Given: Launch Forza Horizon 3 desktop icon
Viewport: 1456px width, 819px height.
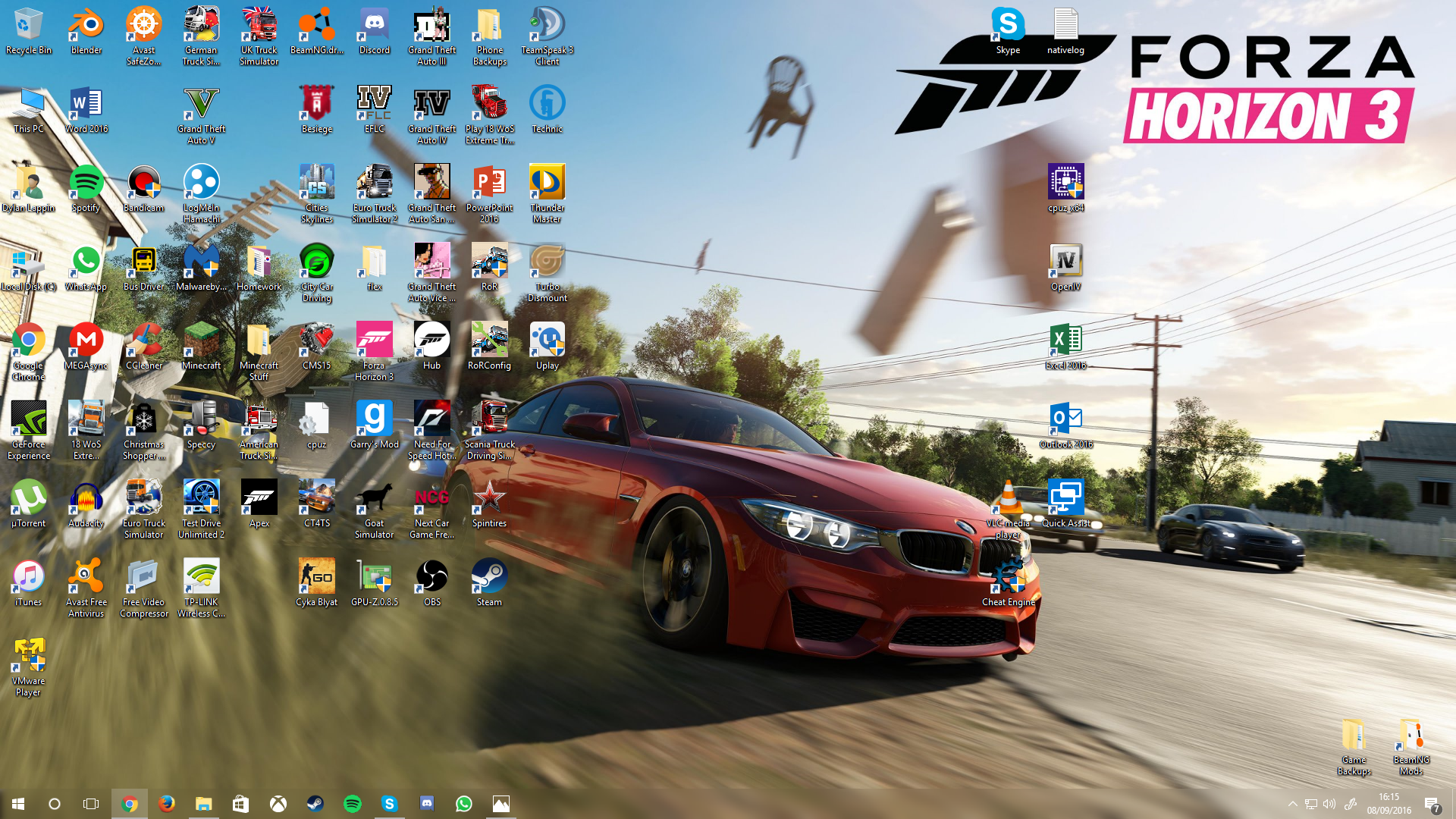Looking at the screenshot, I should pyautogui.click(x=375, y=353).
